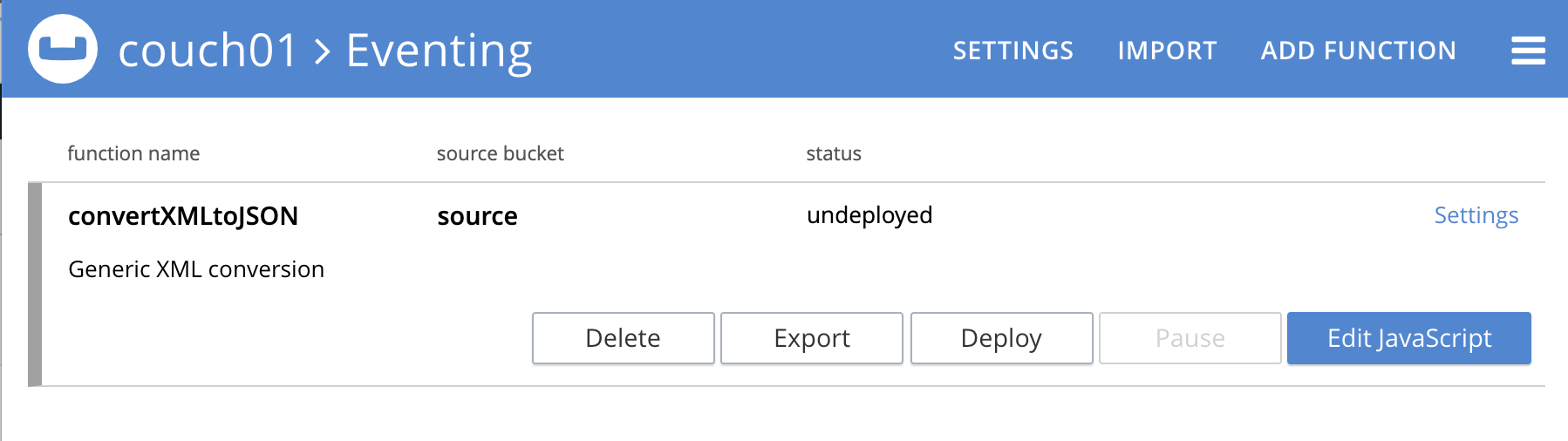This screenshot has width=1568, height=441.
Task: Open the function's Settings link
Action: point(1476,215)
